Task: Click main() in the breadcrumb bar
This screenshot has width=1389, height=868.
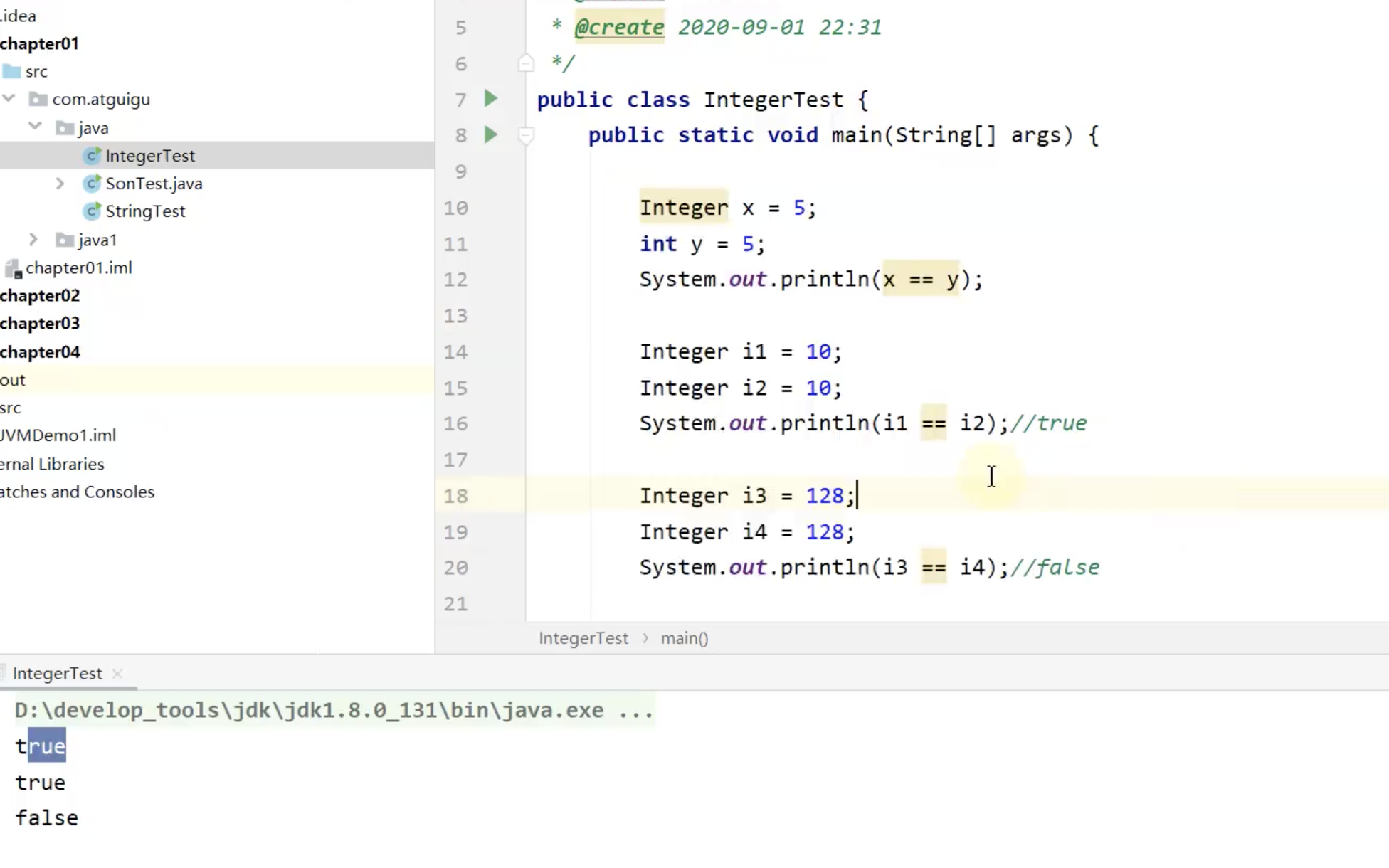Action: [685, 638]
